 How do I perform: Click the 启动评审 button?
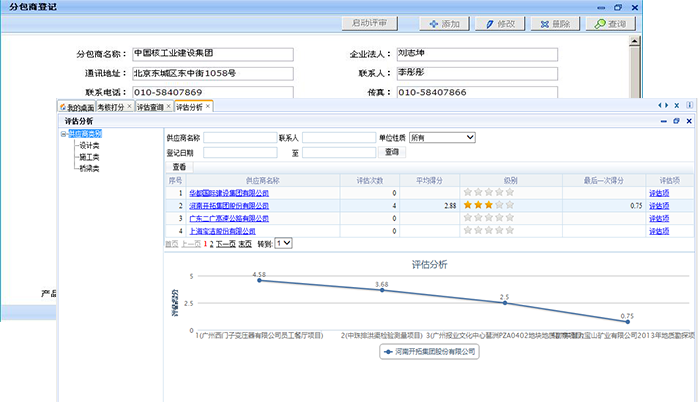click(369, 23)
